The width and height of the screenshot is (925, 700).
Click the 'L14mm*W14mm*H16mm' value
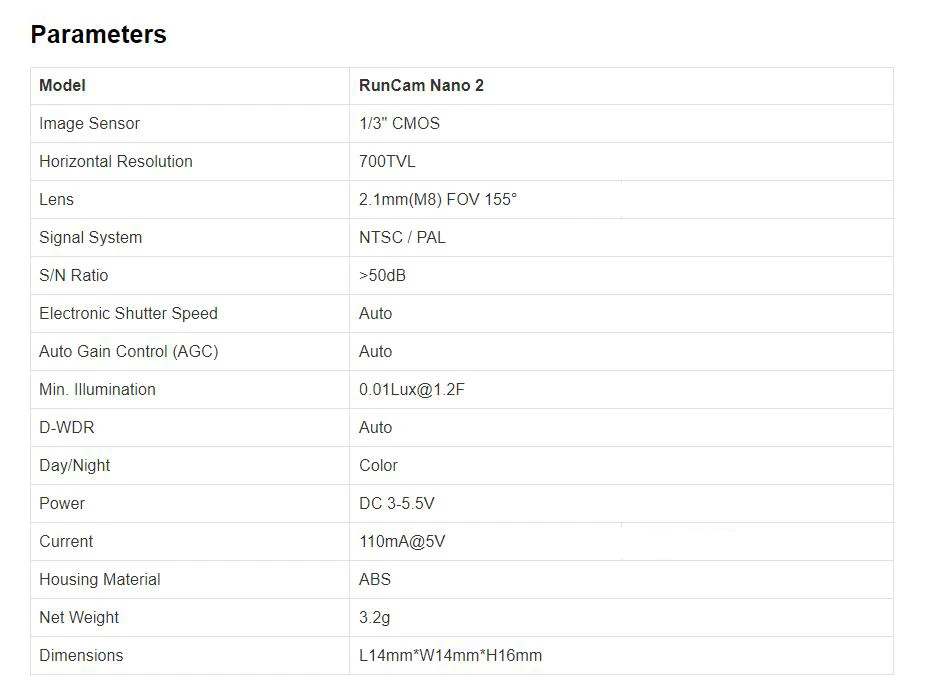(451, 655)
